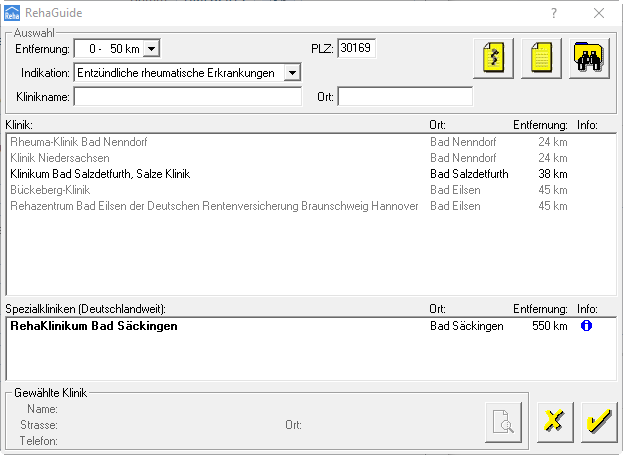The image size is (623, 455).
Task: Confirm with the yellow checkmark button
Action: (599, 422)
